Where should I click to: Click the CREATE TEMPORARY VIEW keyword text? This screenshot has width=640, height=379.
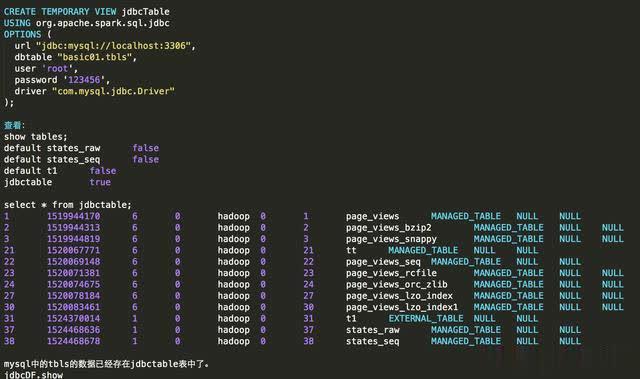[60, 11]
